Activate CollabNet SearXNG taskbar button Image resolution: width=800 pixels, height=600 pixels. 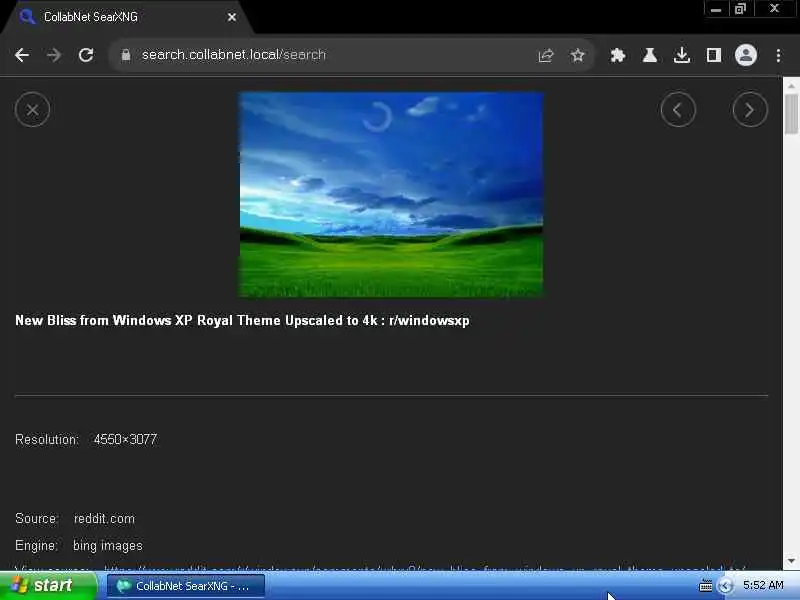click(186, 586)
